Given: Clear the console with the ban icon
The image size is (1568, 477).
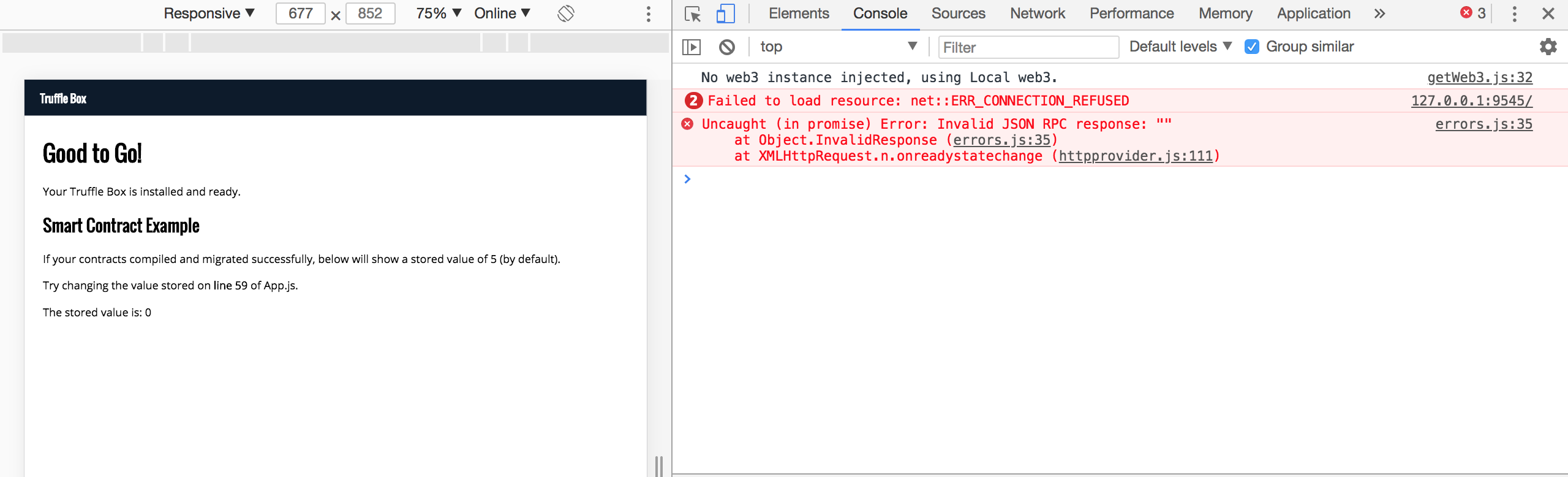Looking at the screenshot, I should point(727,47).
